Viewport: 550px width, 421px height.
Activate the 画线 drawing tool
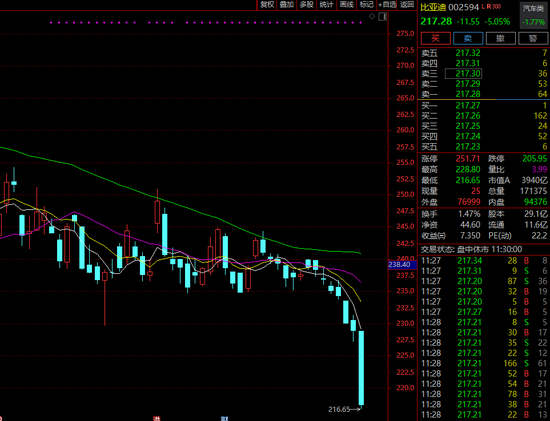347,5
